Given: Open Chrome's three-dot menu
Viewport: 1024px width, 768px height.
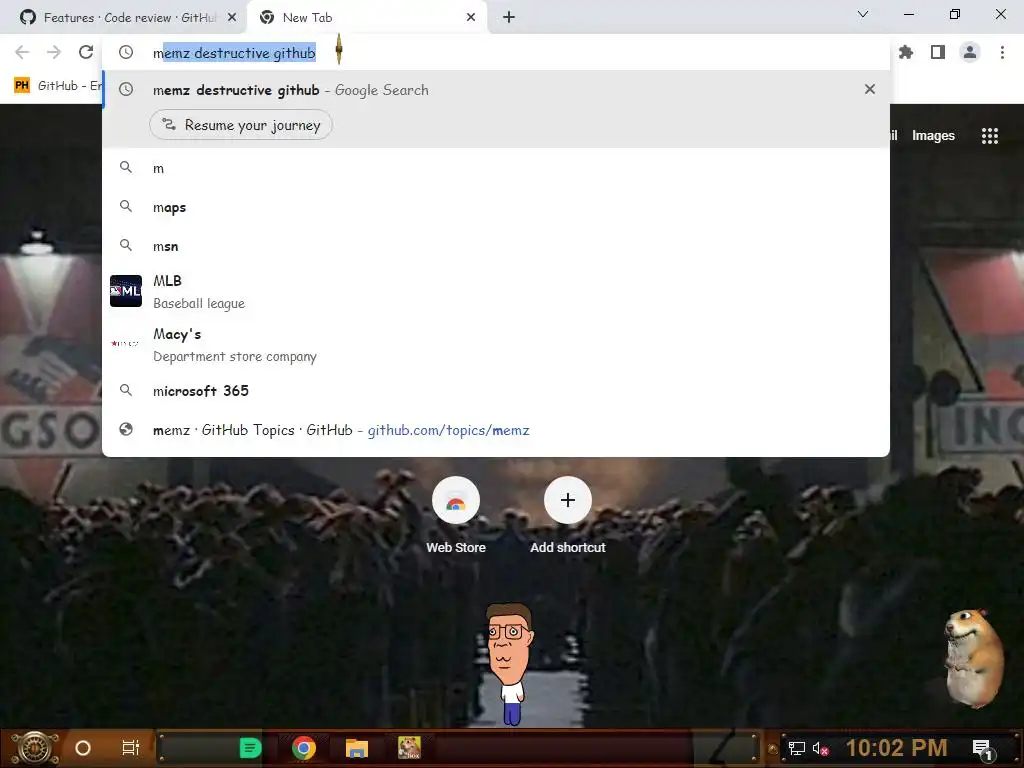Looking at the screenshot, I should (x=1002, y=52).
